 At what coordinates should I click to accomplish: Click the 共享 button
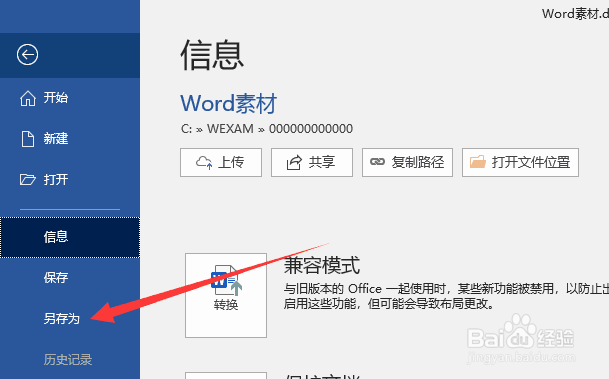pyautogui.click(x=312, y=162)
